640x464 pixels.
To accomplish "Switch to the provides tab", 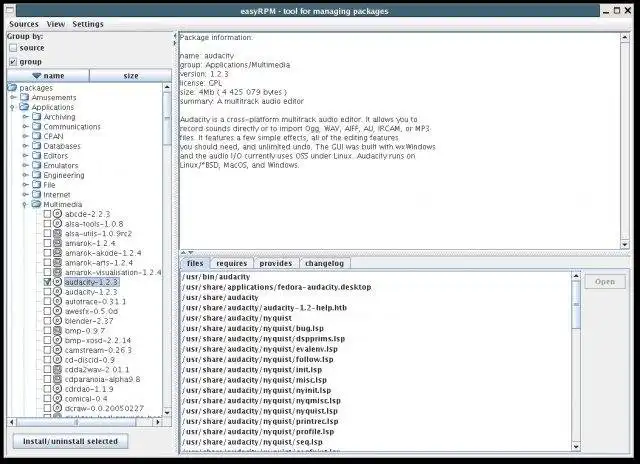I will pyautogui.click(x=276, y=263).
